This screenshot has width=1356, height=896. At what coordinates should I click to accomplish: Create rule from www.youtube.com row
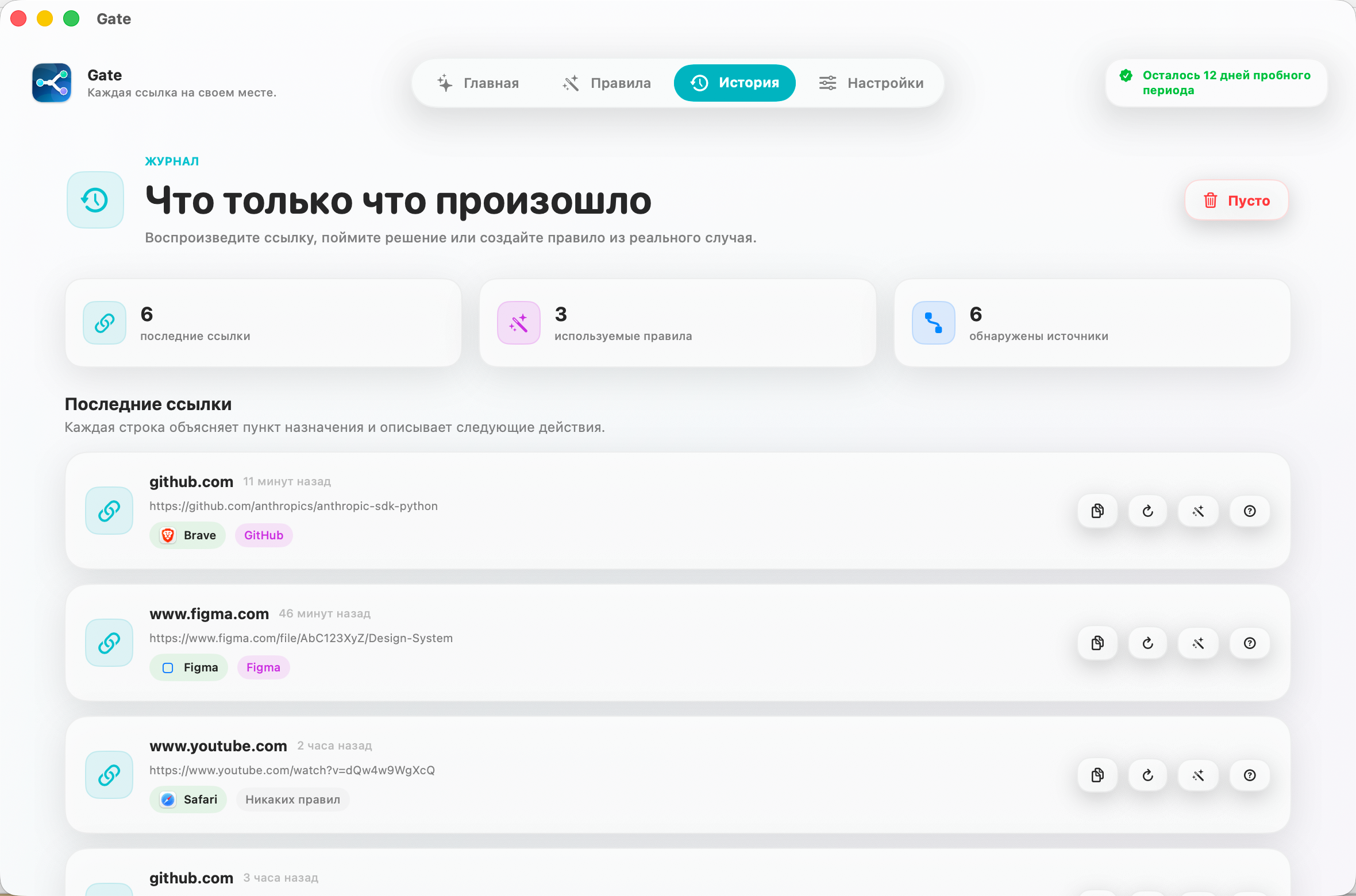point(1199,775)
